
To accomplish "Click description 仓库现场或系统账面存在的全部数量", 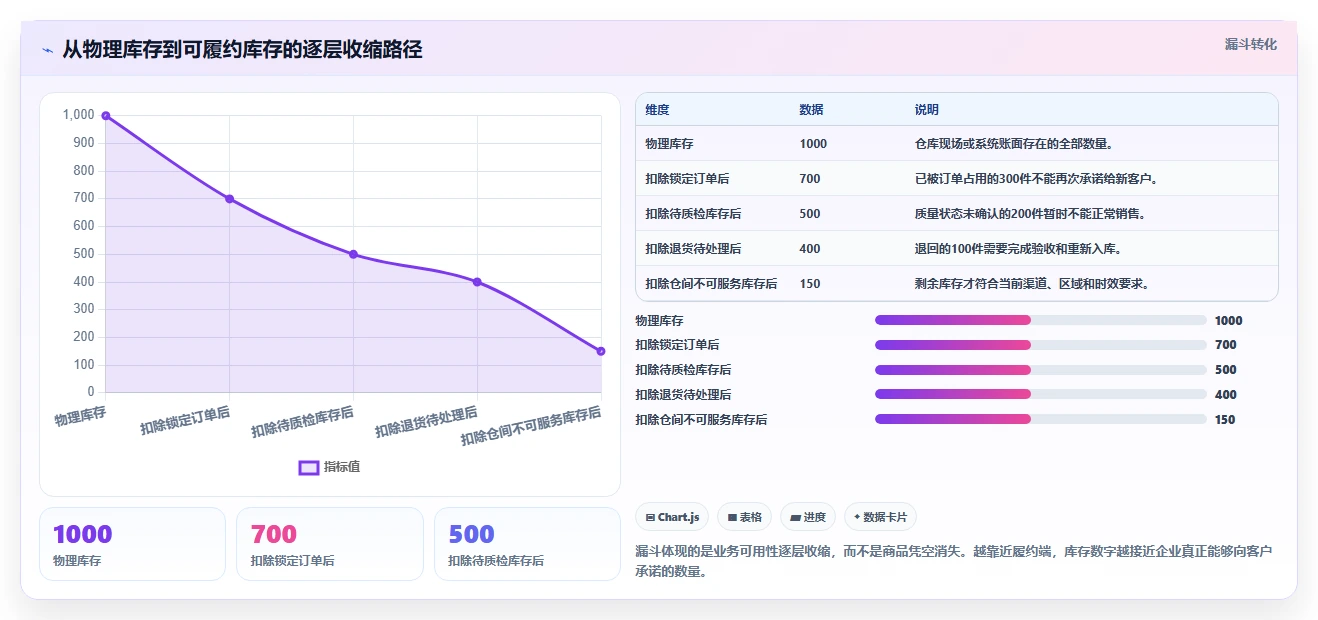I will pos(1014,144).
